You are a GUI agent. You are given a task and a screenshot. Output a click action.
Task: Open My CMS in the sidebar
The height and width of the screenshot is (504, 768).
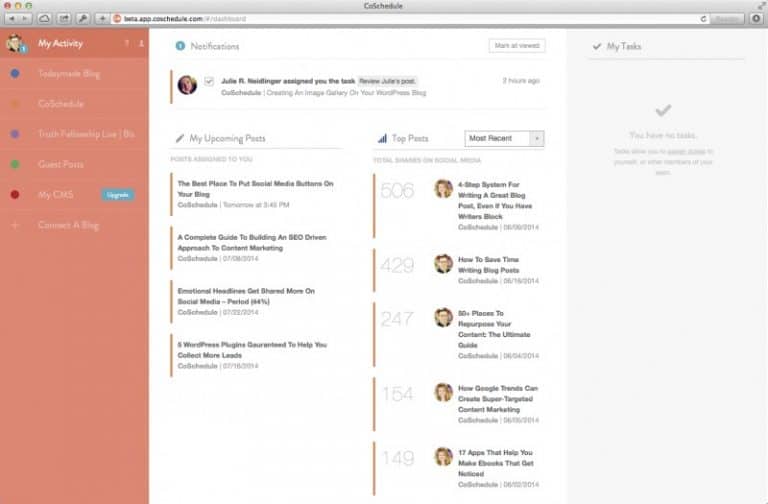pos(55,194)
